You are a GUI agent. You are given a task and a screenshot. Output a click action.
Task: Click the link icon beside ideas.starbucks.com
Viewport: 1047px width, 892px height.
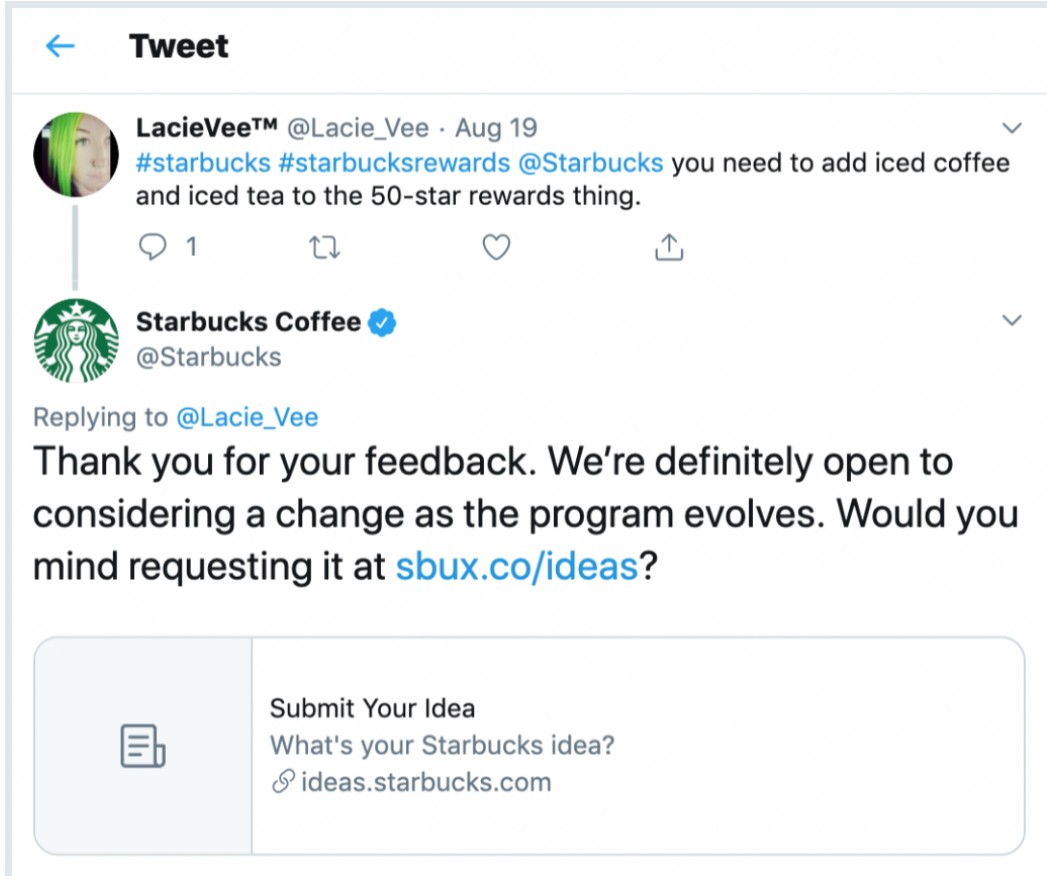285,783
